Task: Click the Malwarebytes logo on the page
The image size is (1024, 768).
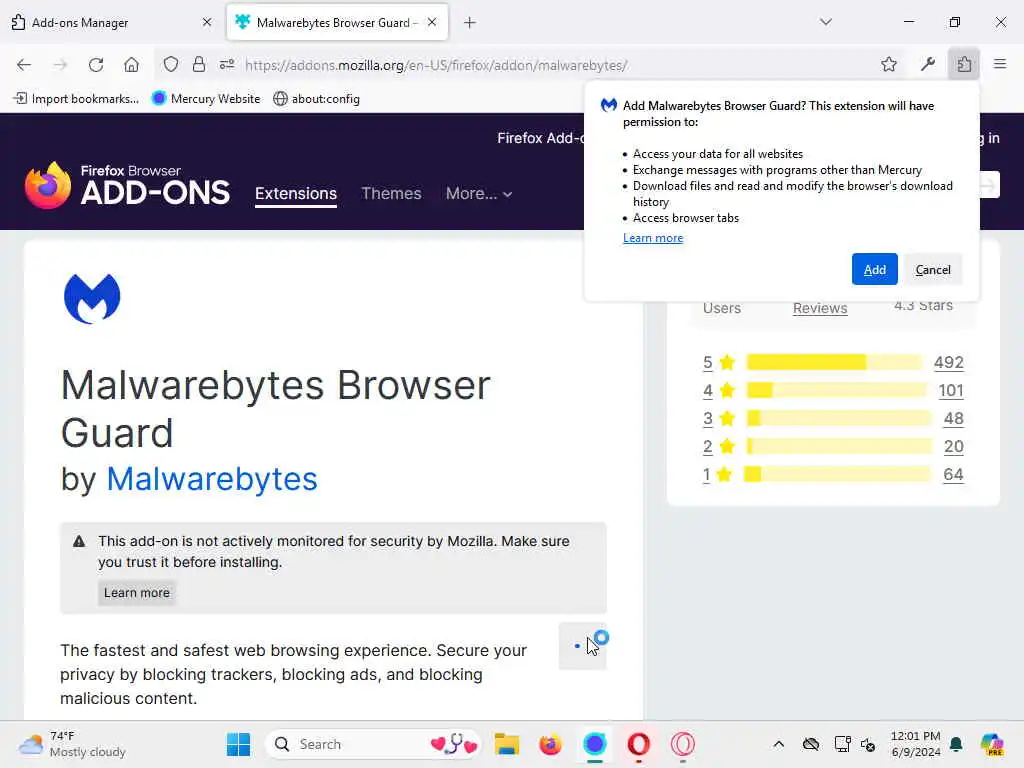Action: click(x=92, y=298)
